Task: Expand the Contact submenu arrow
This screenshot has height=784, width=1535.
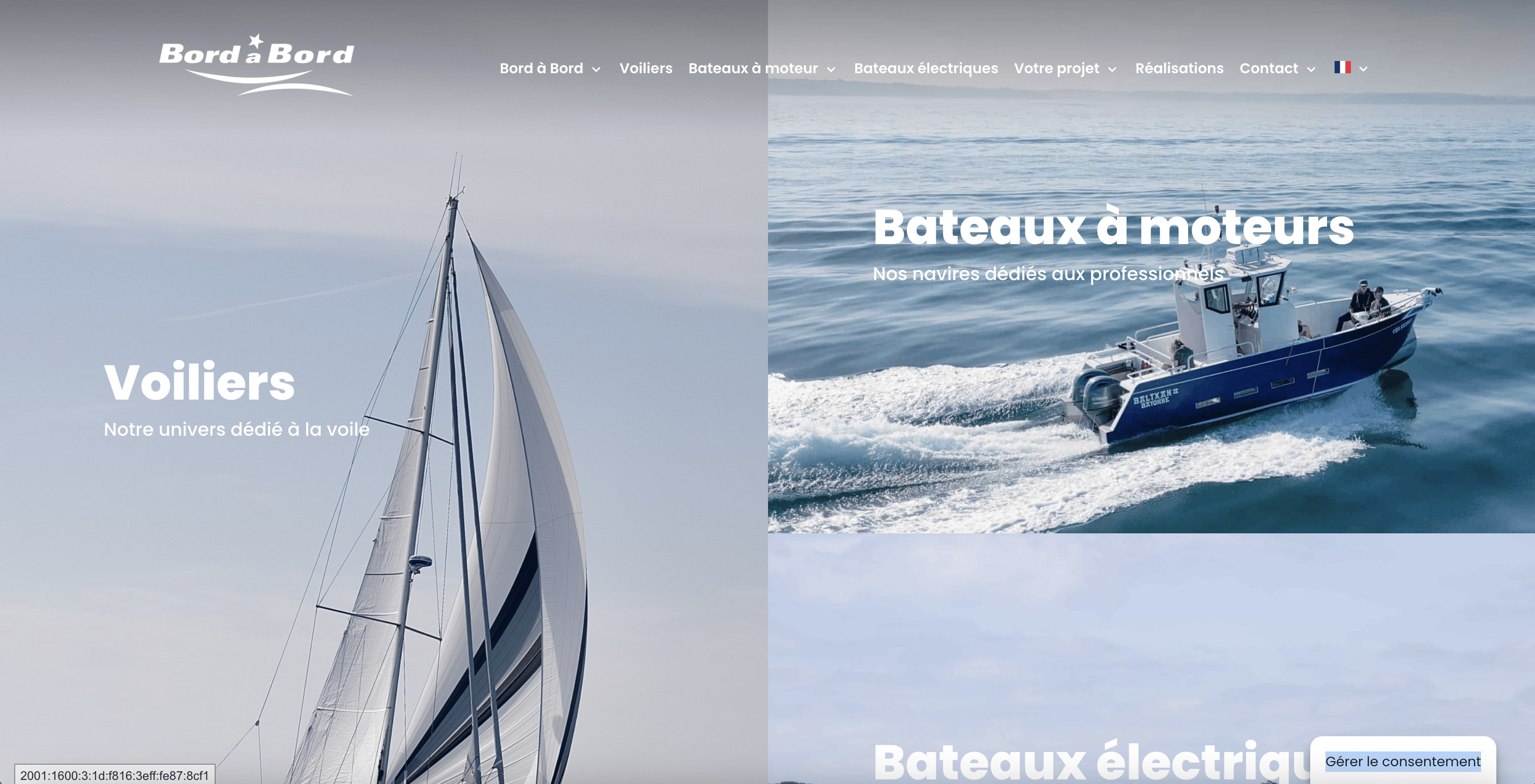Action: pyautogui.click(x=1311, y=70)
